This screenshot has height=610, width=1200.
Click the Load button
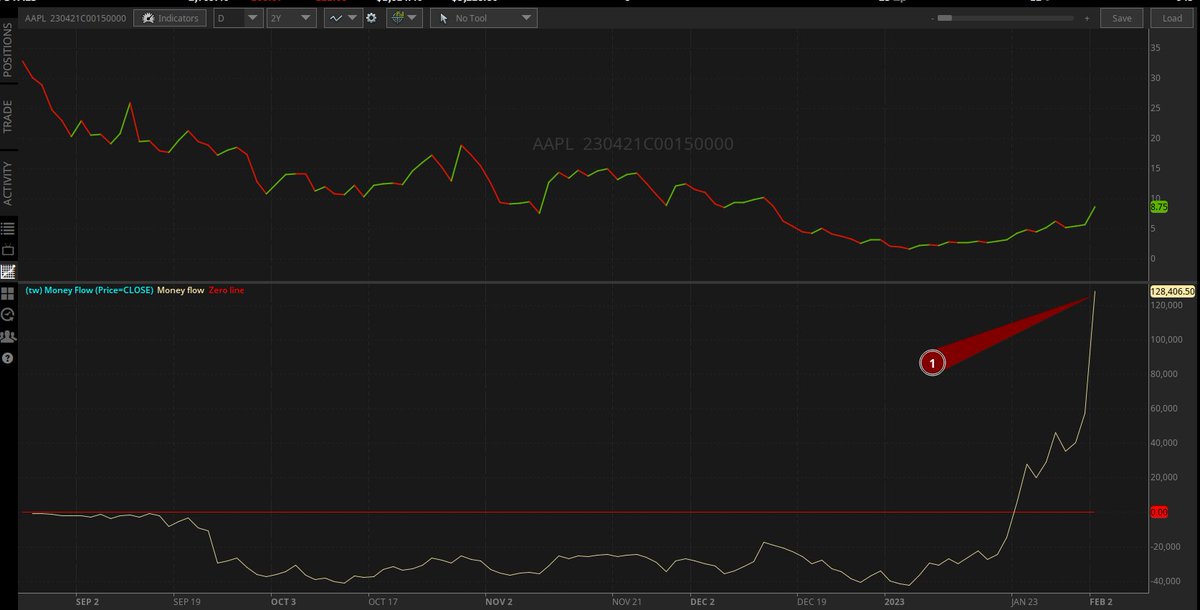tap(1172, 18)
